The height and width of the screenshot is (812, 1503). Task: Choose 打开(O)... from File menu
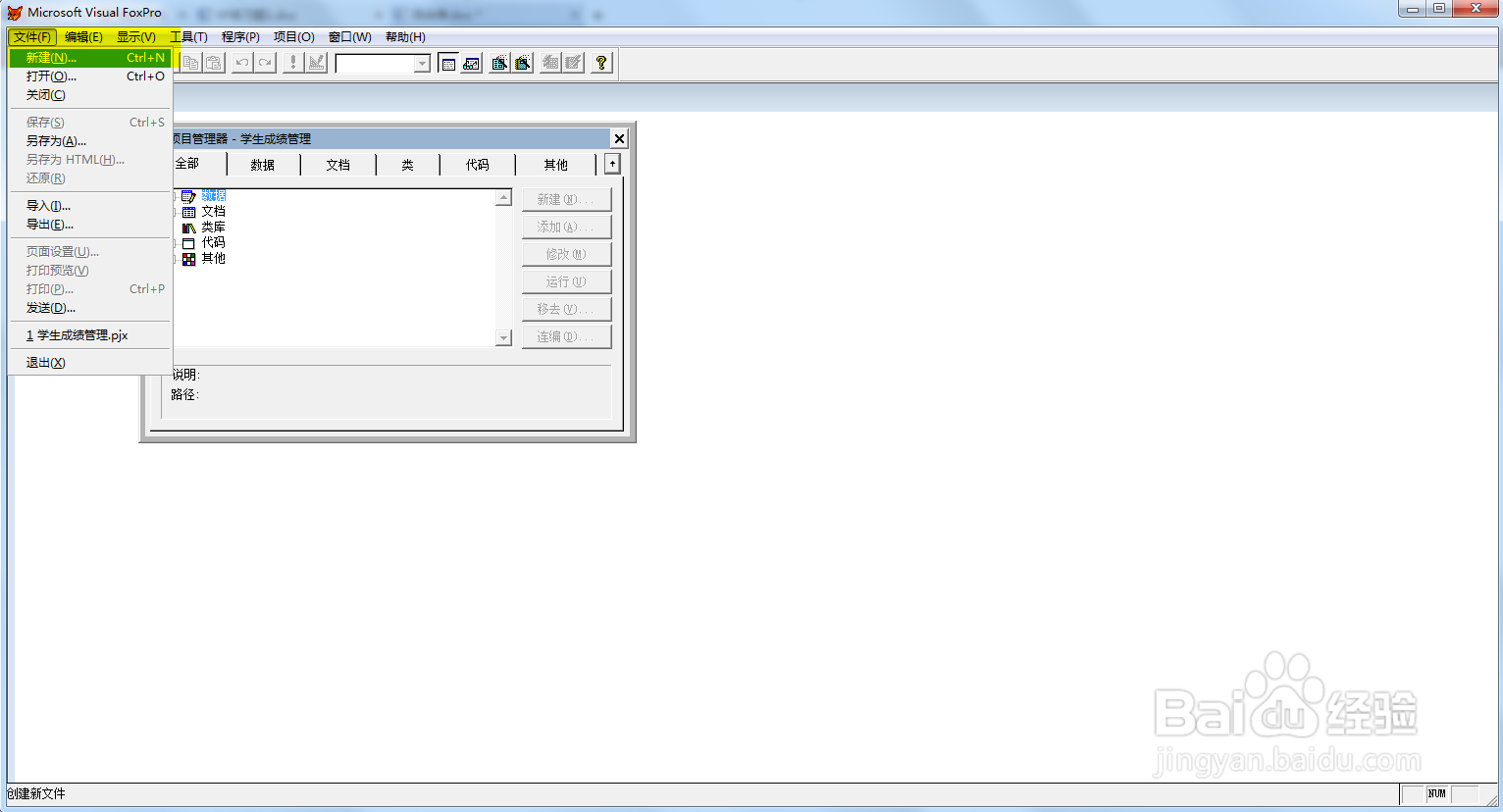coord(90,76)
